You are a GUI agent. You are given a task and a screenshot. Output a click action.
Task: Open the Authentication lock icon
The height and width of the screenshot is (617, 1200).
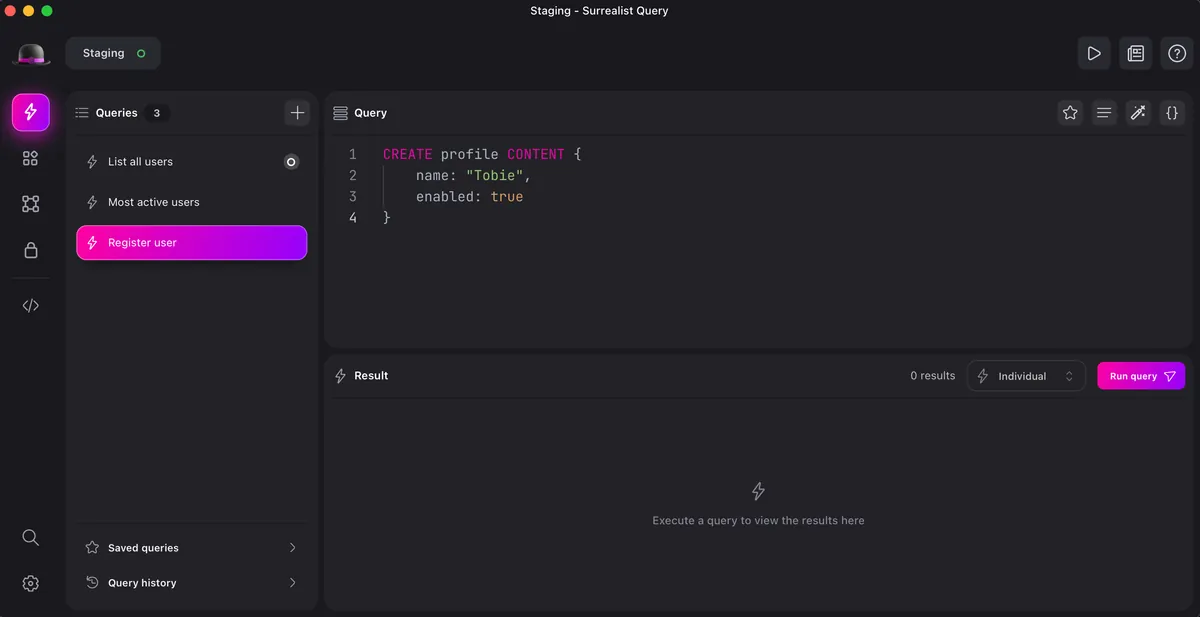click(31, 250)
